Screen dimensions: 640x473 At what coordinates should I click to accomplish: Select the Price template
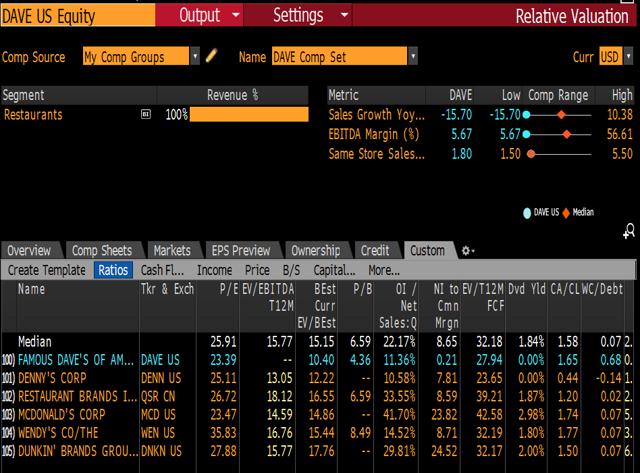(257, 270)
